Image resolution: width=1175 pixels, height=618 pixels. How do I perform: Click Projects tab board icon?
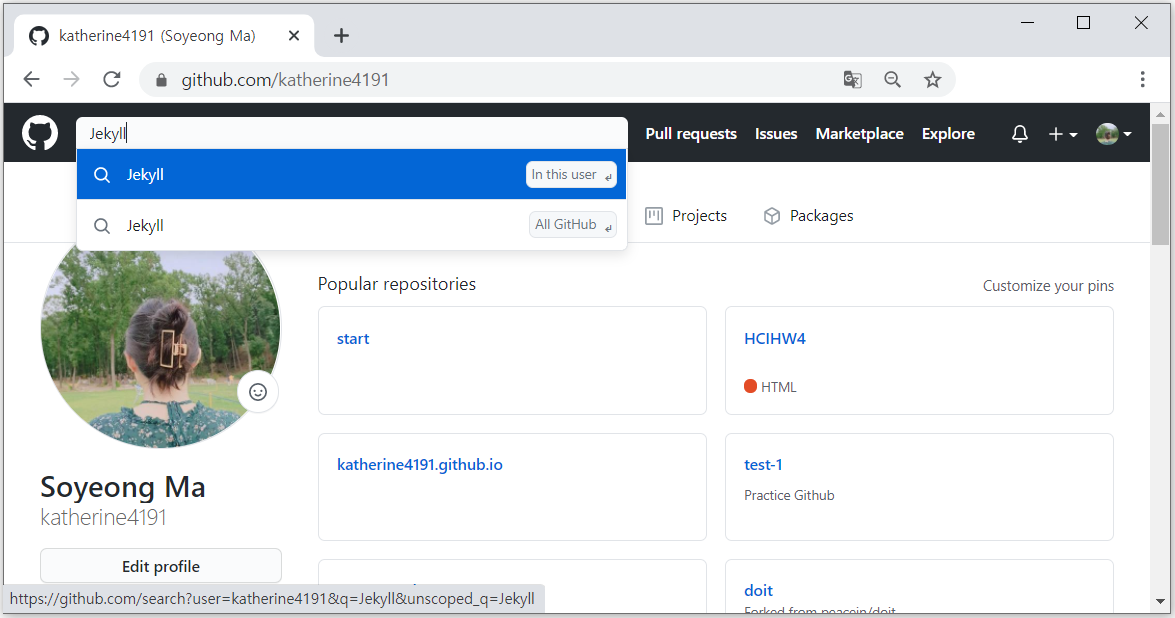pos(654,216)
